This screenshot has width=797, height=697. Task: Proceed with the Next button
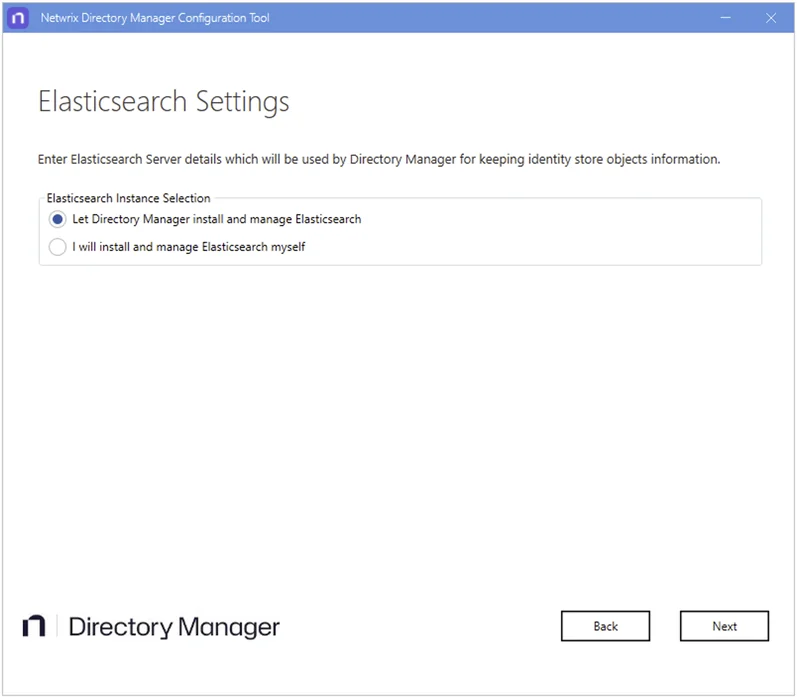pos(724,626)
